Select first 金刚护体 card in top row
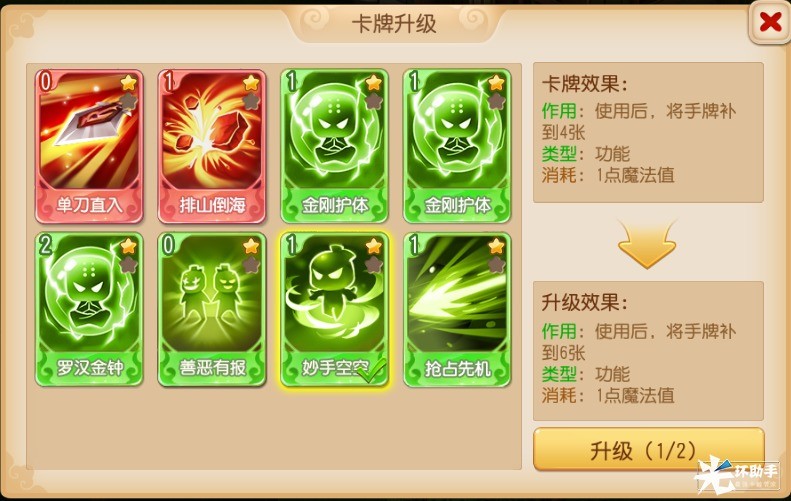The height and width of the screenshot is (501, 791). (334, 146)
